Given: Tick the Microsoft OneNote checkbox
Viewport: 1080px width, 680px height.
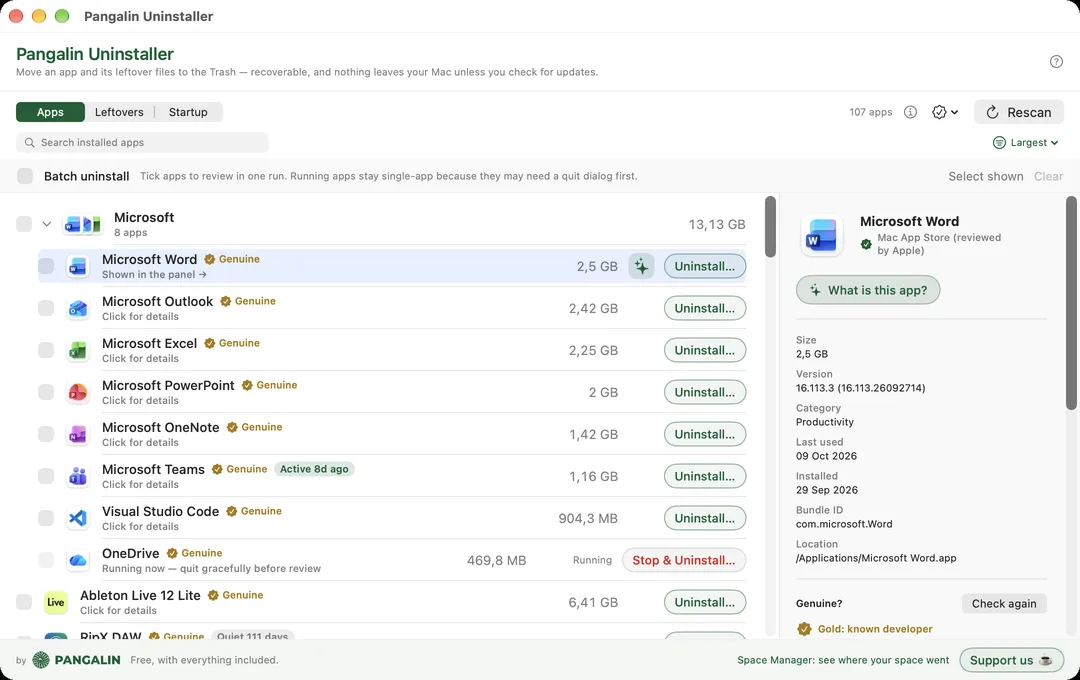Looking at the screenshot, I should 46,434.
